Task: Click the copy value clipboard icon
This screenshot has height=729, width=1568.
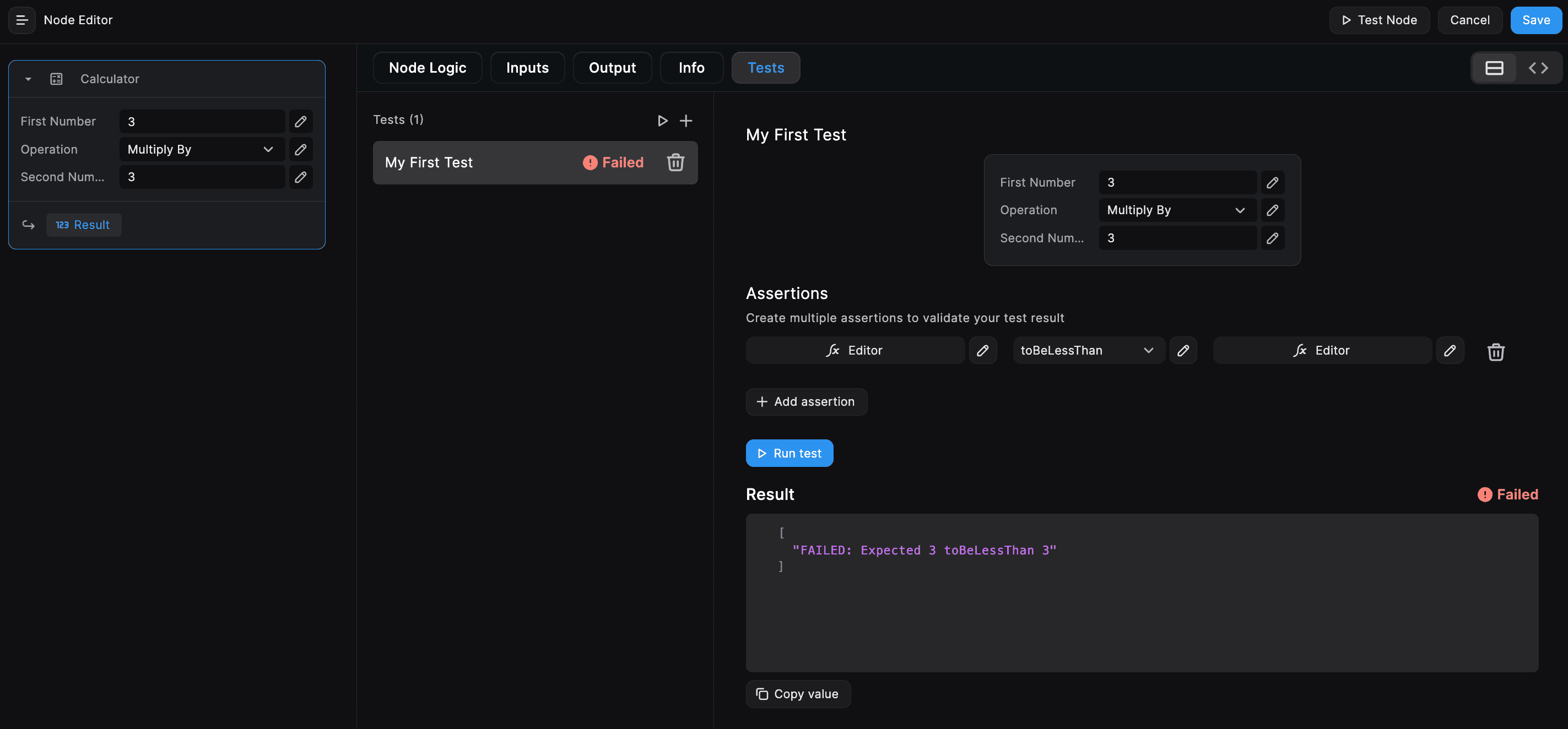Action: coord(762,693)
